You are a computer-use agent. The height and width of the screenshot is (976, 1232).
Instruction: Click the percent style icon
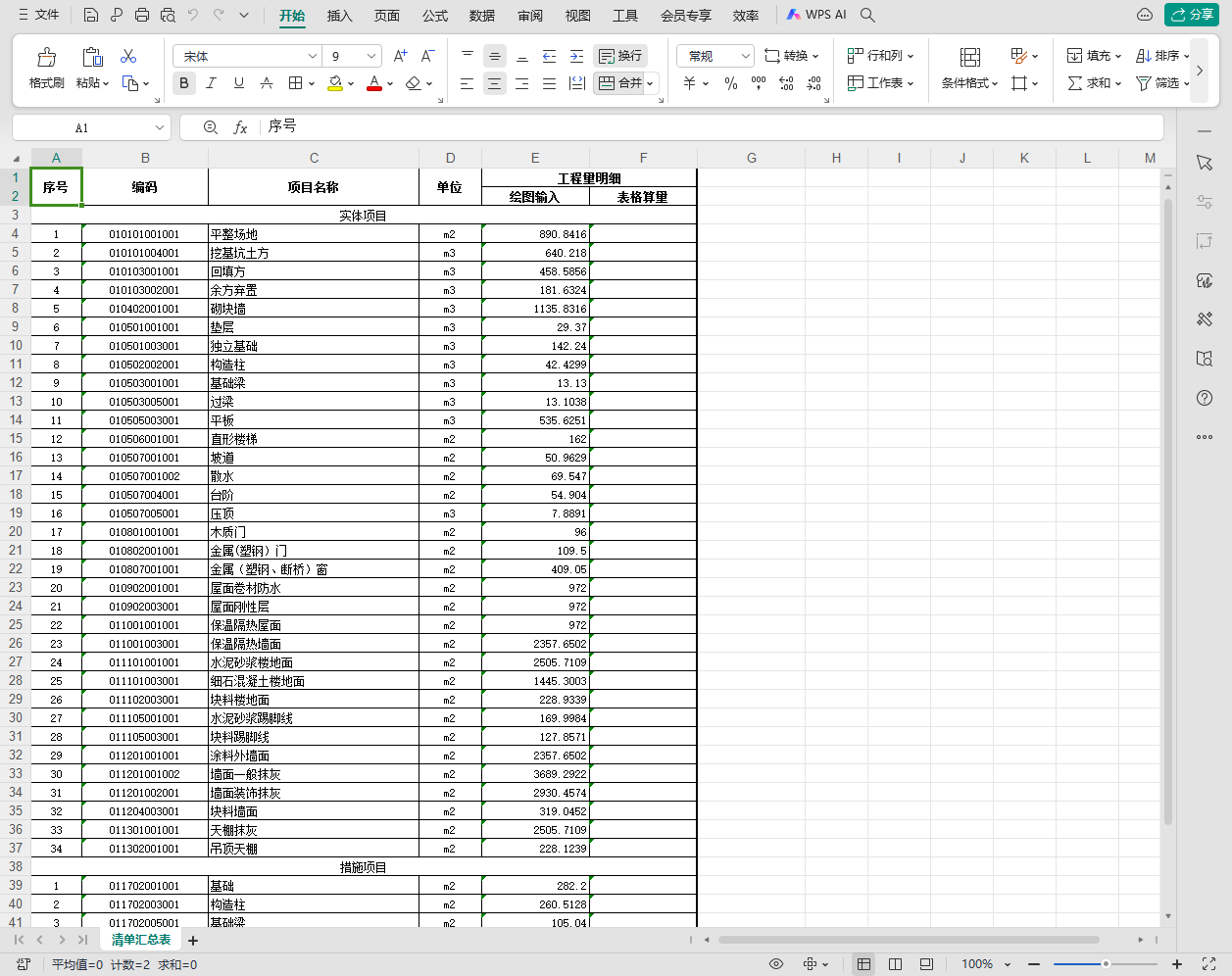pyautogui.click(x=731, y=83)
